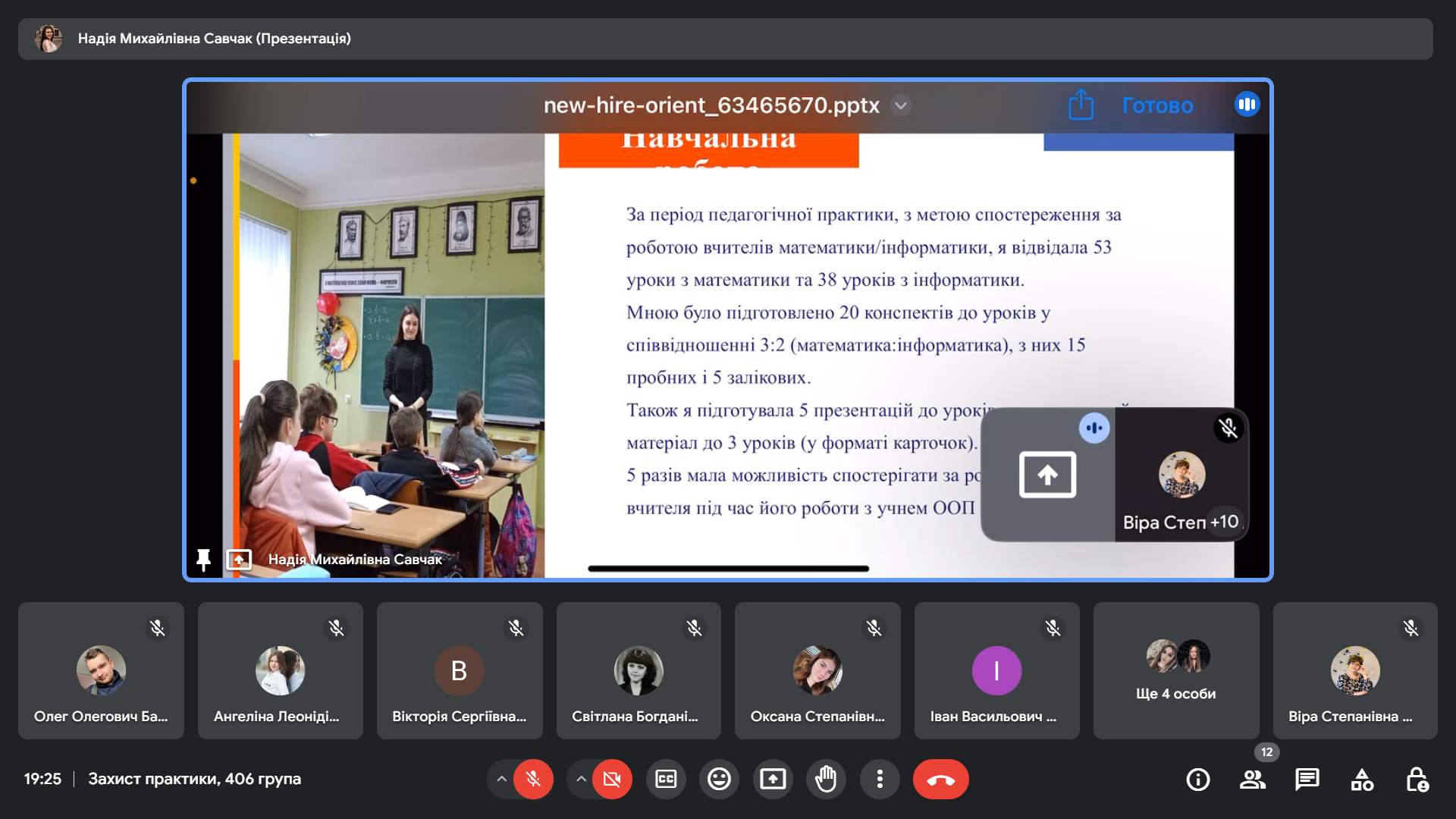Click the Надія Михайлівна Савчак name label on presentation

(x=355, y=560)
